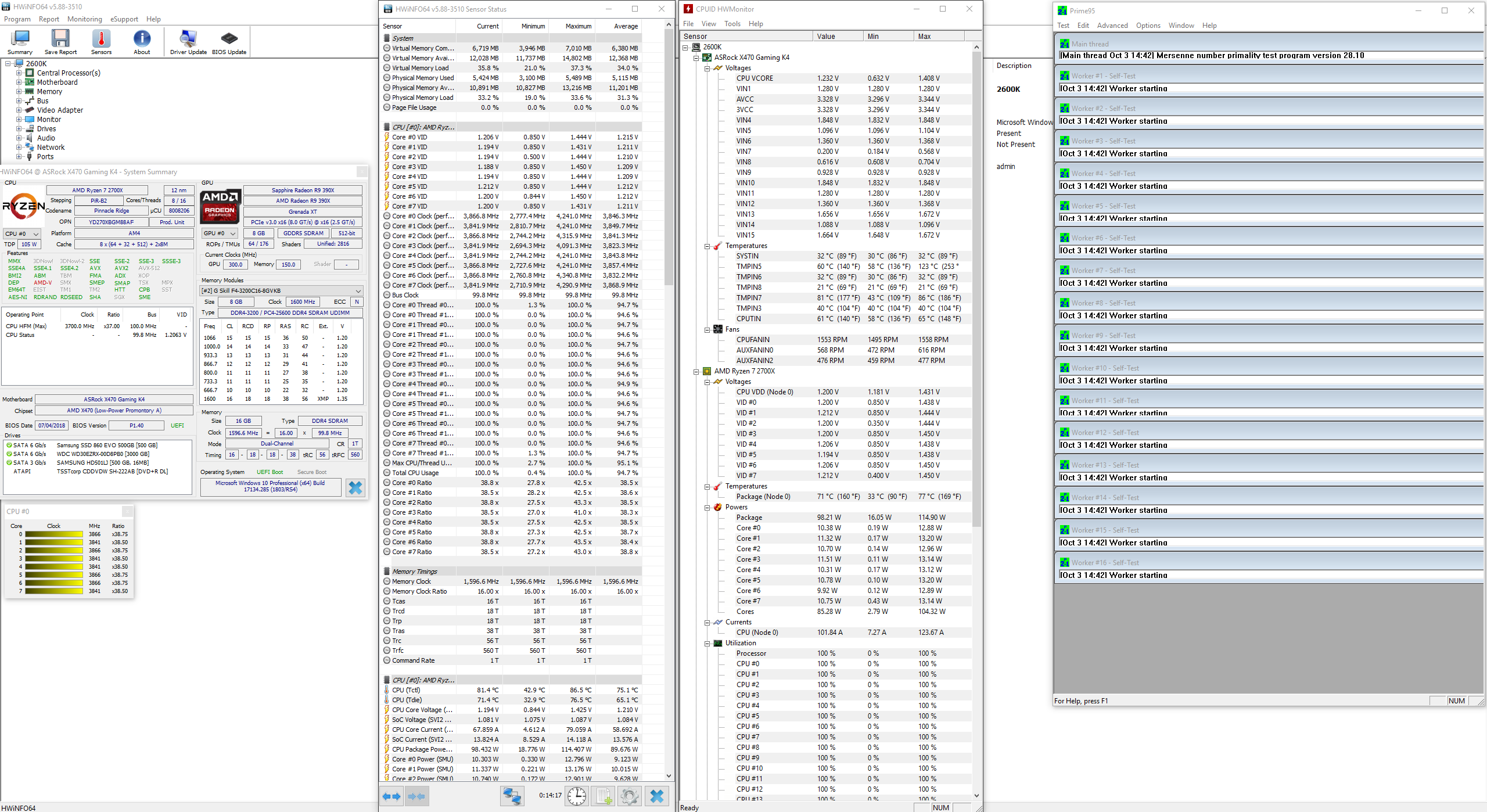This screenshot has height=812, width=1487.
Task: Expand the Central Processor(s) tree node
Action: (19, 73)
